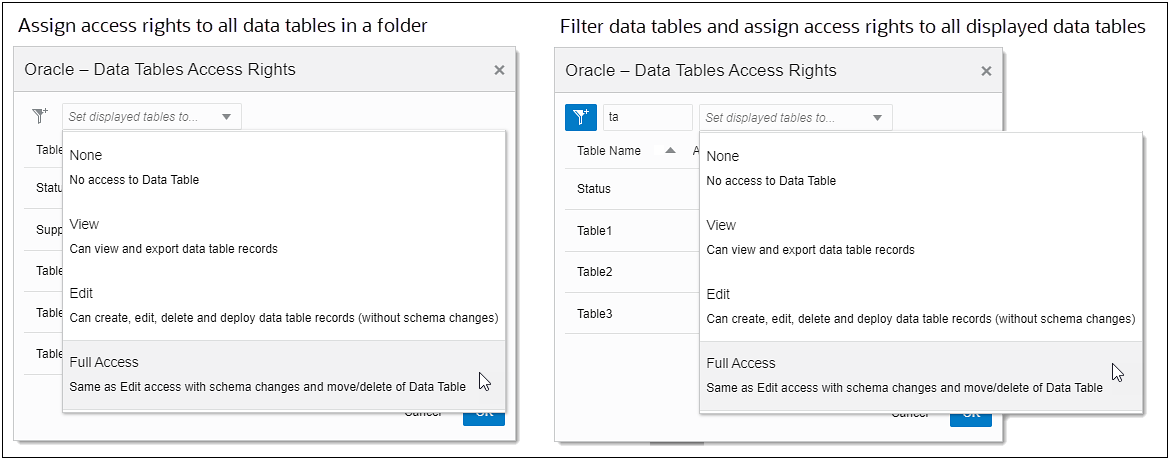Click the sort arrow beside Table Name
This screenshot has height=460, width=1170.
click(670, 151)
